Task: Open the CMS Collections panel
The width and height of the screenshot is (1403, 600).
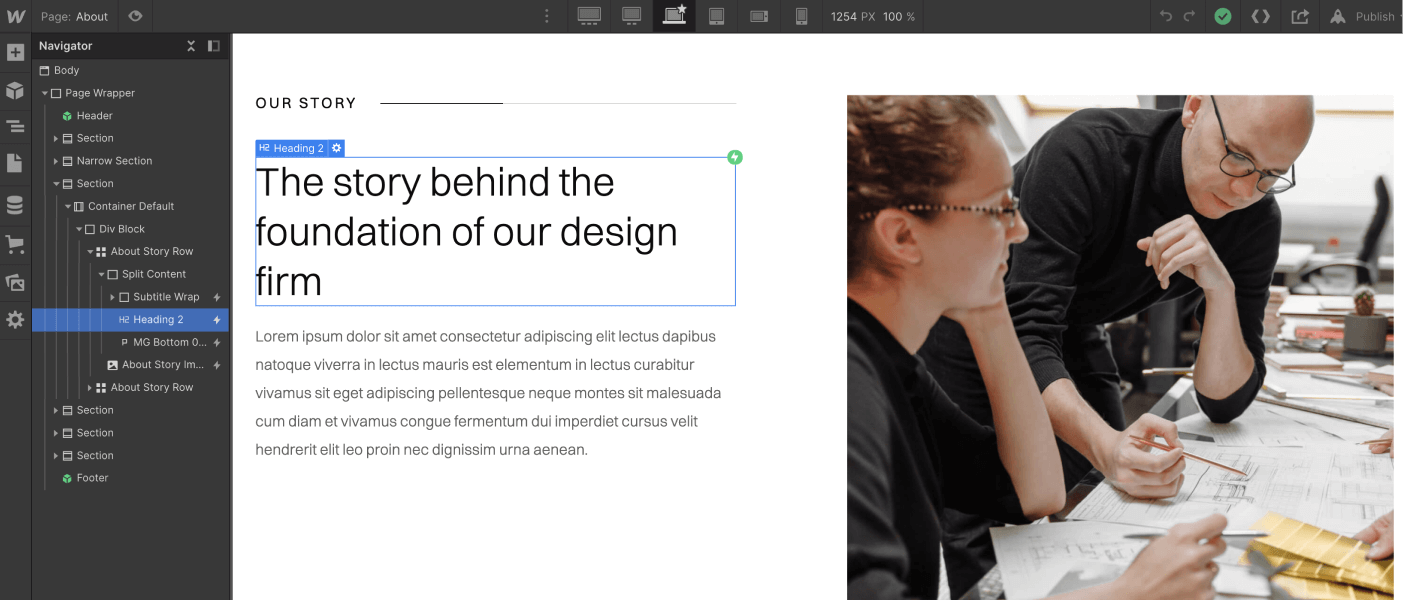Action: pyautogui.click(x=15, y=204)
